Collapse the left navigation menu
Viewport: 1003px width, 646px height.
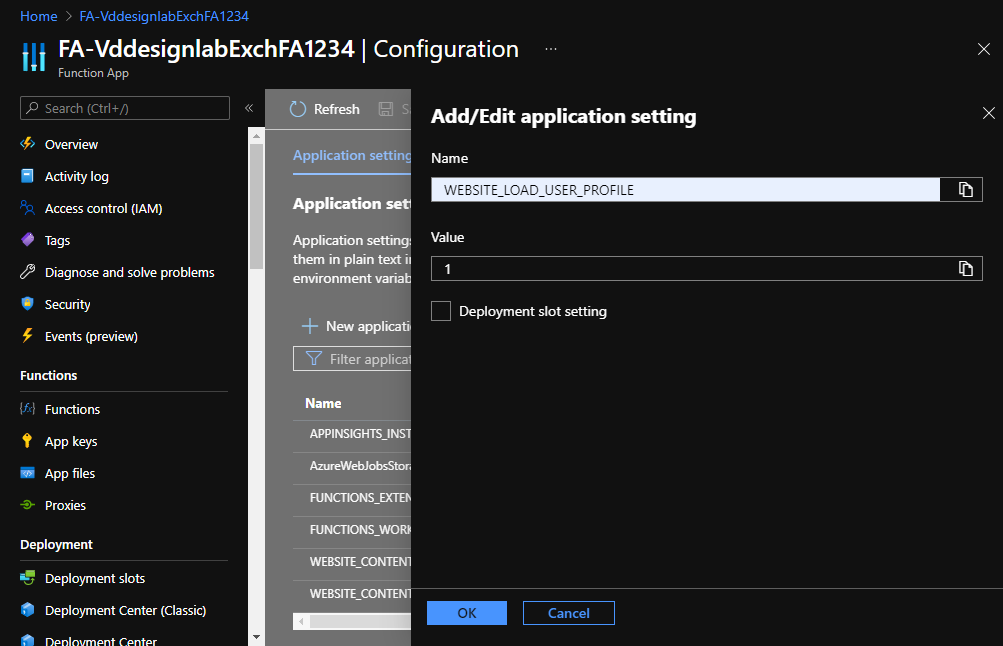pyautogui.click(x=249, y=108)
